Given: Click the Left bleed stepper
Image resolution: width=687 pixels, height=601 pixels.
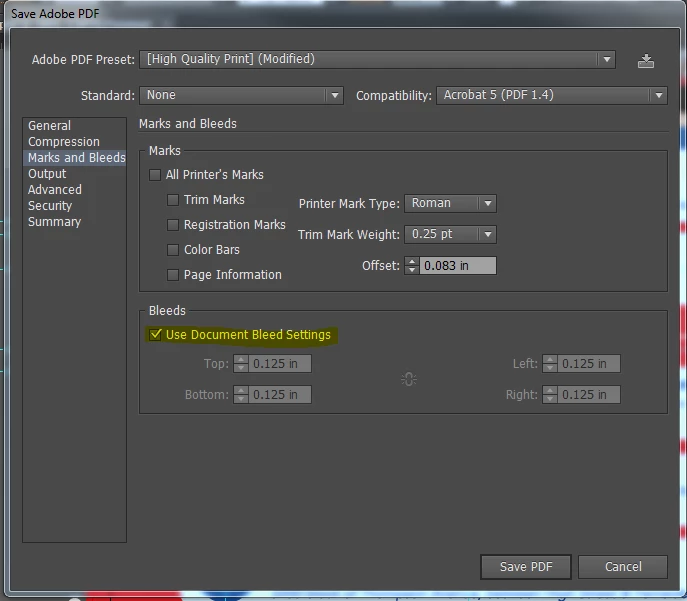Looking at the screenshot, I should coord(550,364).
